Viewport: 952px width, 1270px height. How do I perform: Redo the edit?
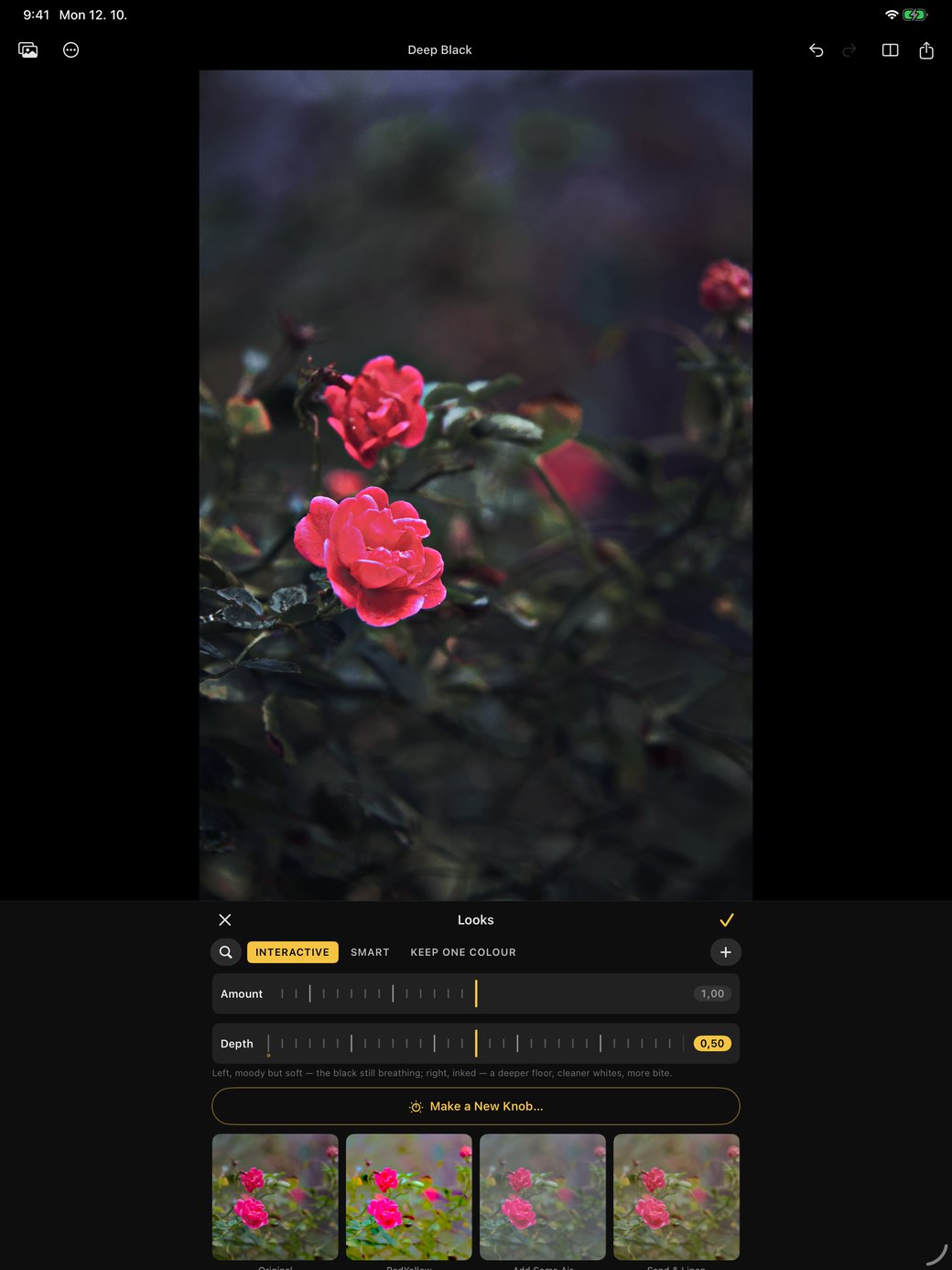[849, 50]
